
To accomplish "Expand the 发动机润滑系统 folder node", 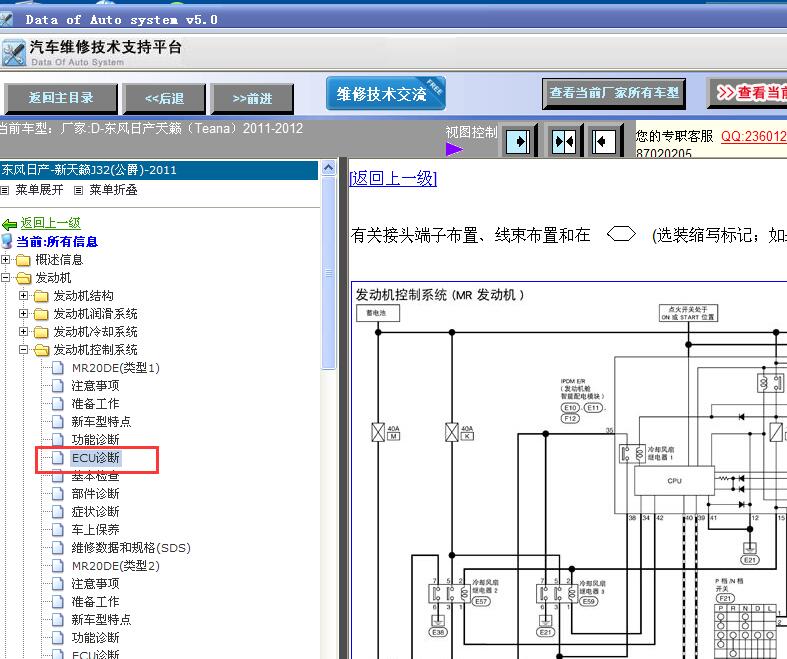I will click(23, 314).
